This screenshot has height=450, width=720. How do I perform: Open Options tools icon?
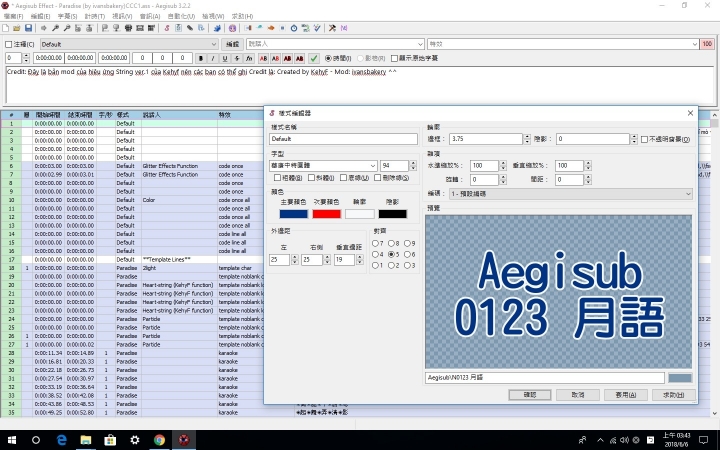tap(332, 28)
